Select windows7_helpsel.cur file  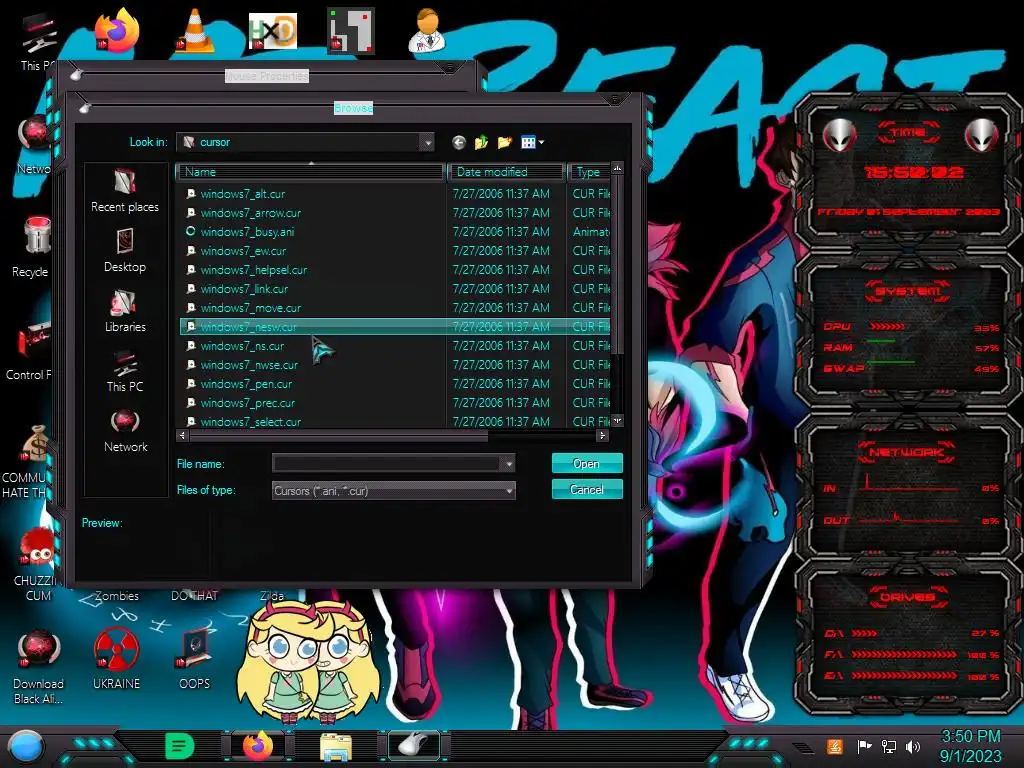pyautogui.click(x=253, y=270)
